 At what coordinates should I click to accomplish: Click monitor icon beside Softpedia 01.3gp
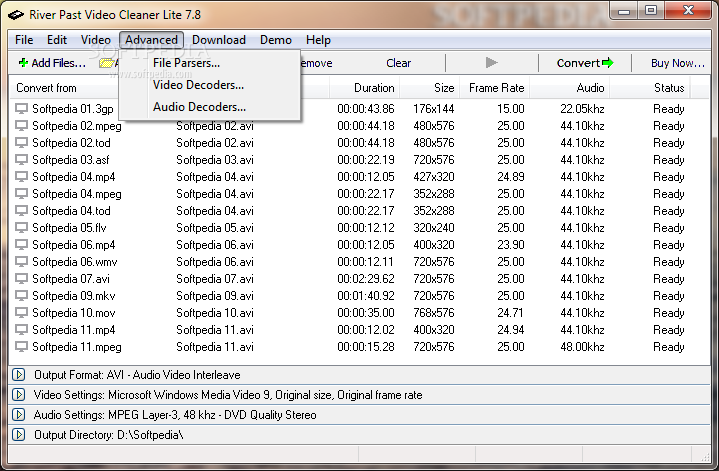21,109
